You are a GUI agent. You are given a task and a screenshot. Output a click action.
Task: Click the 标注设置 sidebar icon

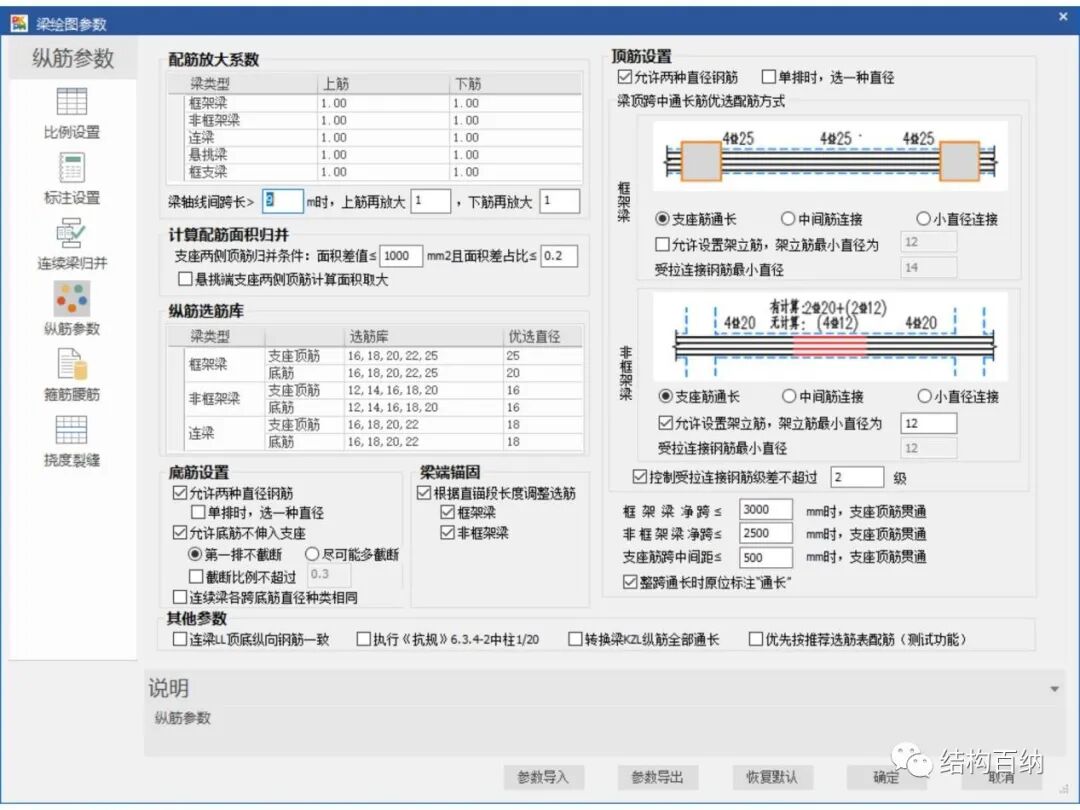point(71,171)
